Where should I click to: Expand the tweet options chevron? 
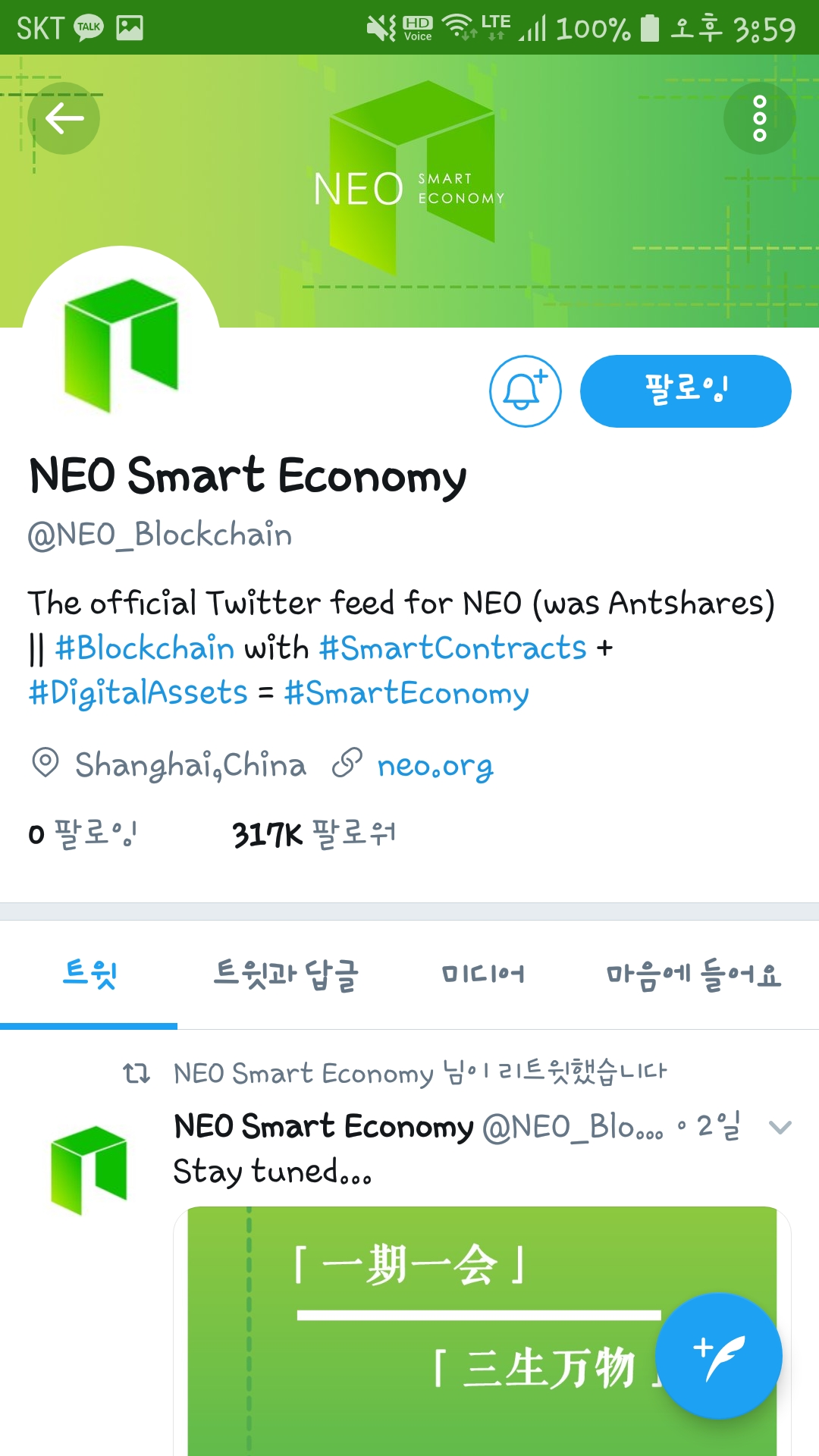point(780,1127)
